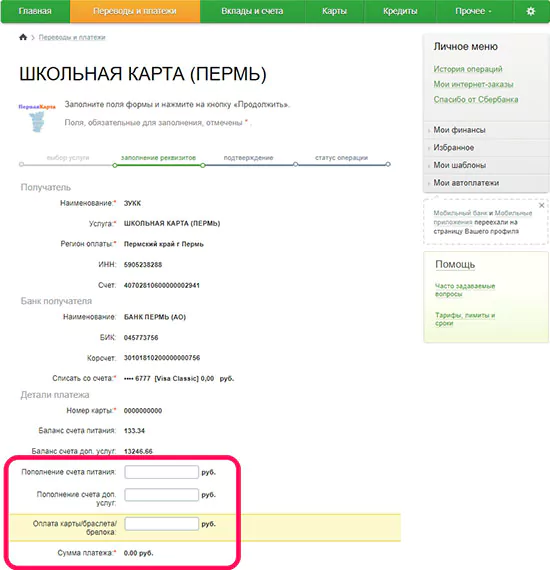Click the Пермский край г Пермь region text
Screen dimensions: 550x570
(x=164, y=244)
